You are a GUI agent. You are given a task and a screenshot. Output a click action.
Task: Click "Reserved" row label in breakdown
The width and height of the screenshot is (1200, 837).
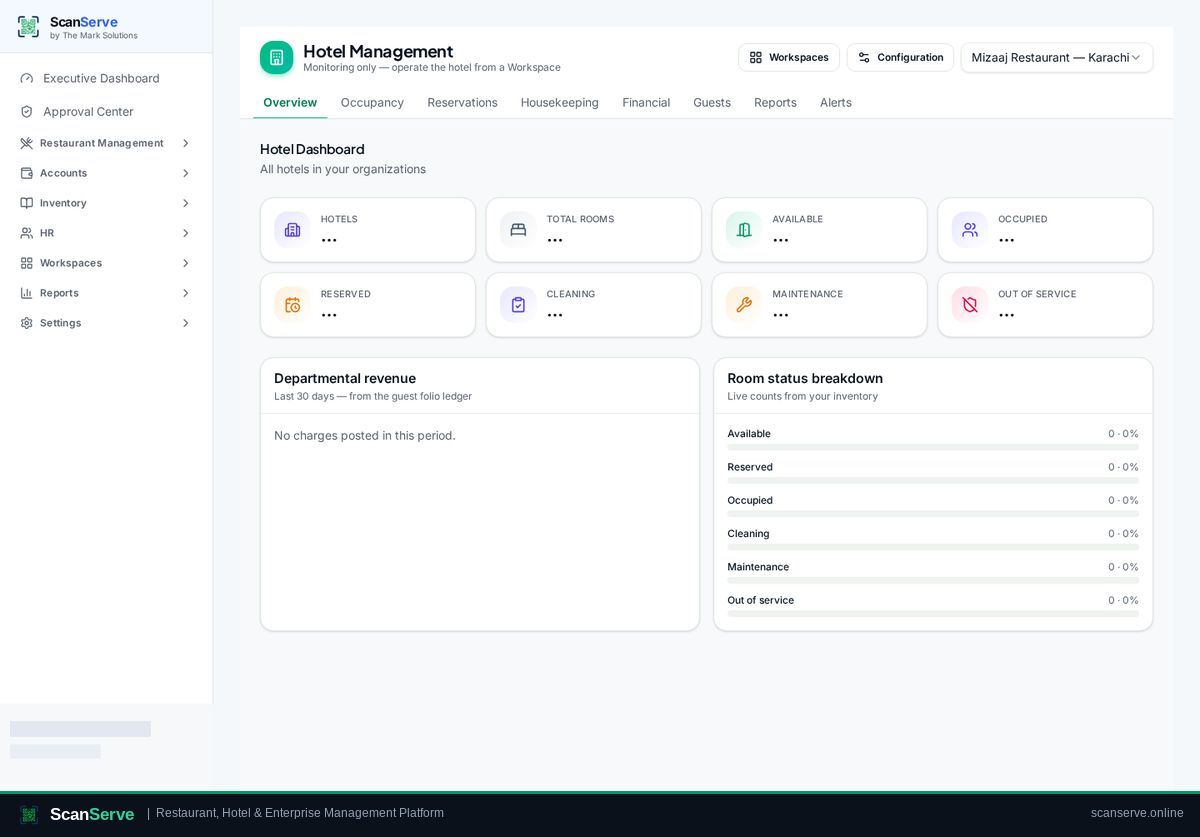[x=750, y=467]
